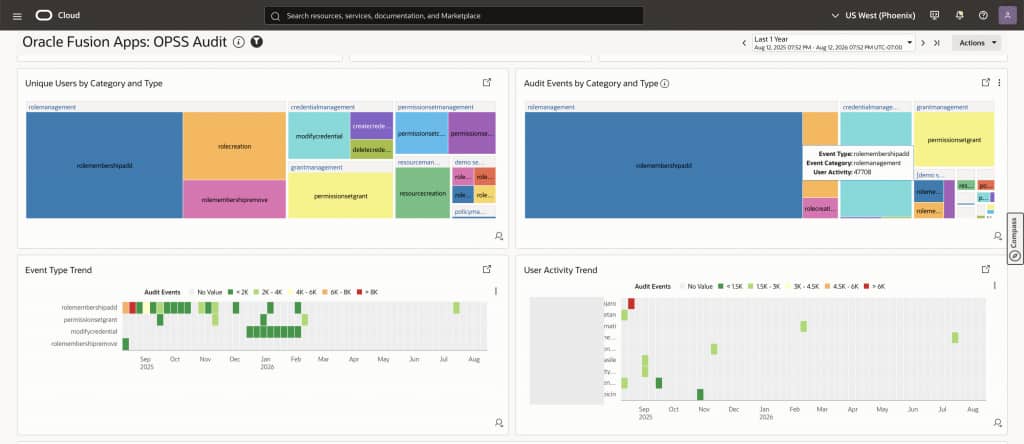This screenshot has width=1024, height=444.
Task: Toggle the '< 2K' legend entry in Event Type Trend
Action: coord(238,292)
